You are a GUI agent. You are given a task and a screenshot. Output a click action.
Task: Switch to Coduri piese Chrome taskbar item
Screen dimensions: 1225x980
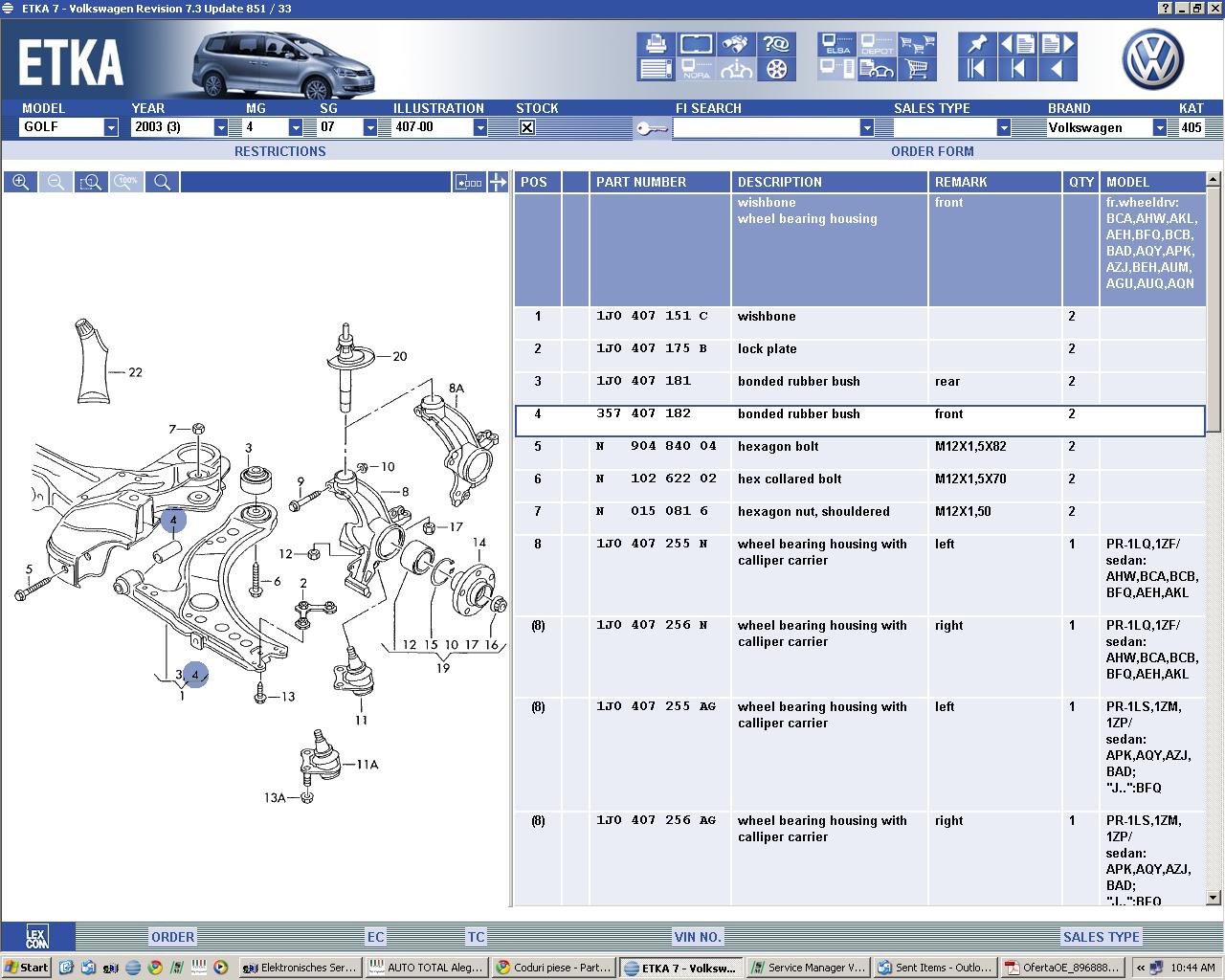pos(553,968)
